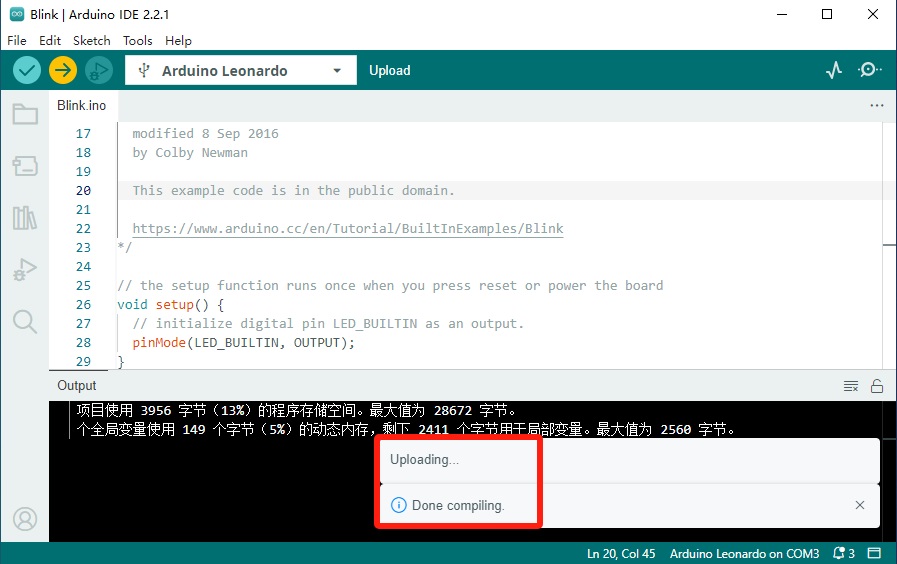Toggle the output scroll lock
Screen dimensions: 897x564
click(x=876, y=386)
